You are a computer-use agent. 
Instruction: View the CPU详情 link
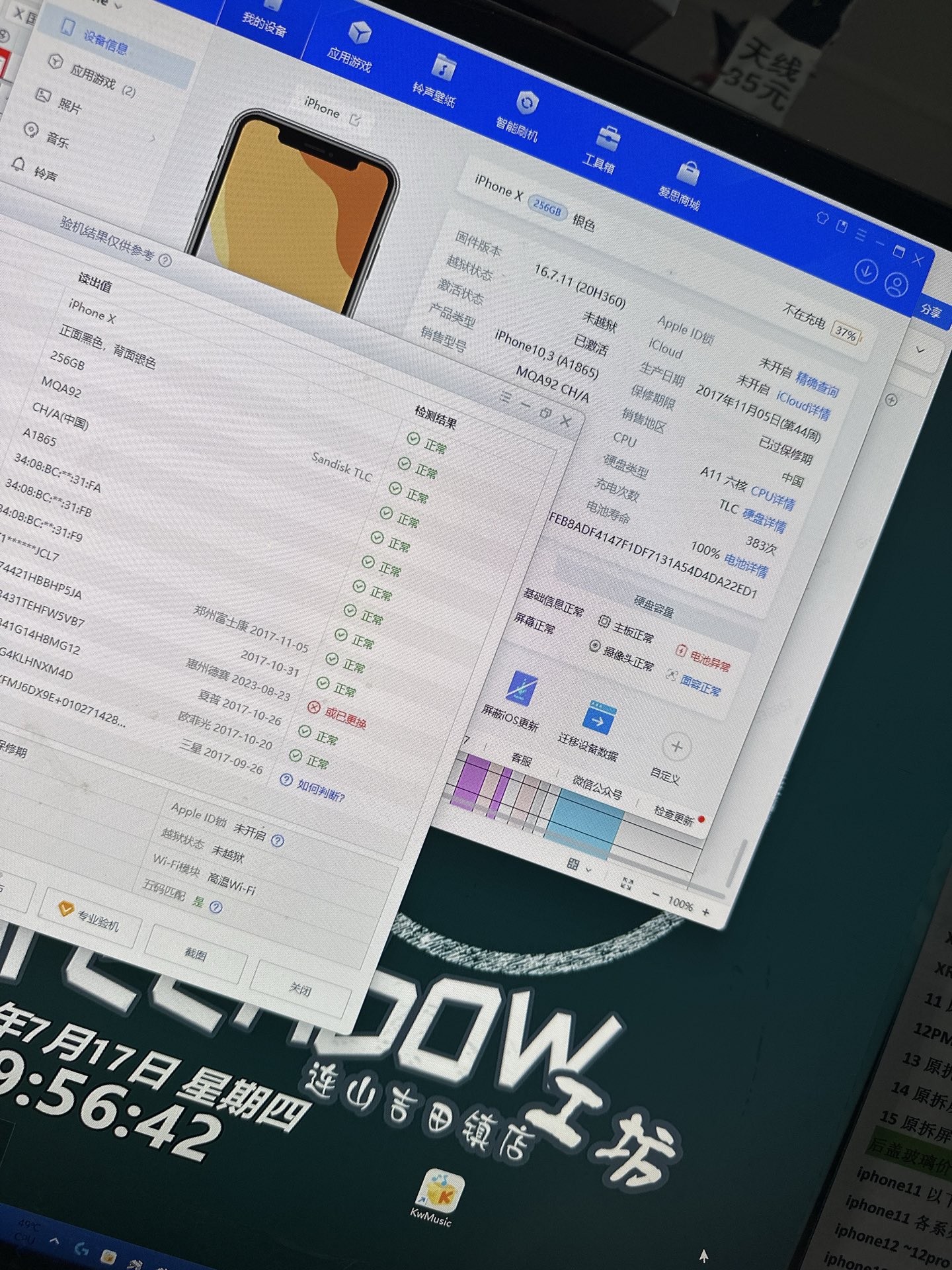point(772,497)
